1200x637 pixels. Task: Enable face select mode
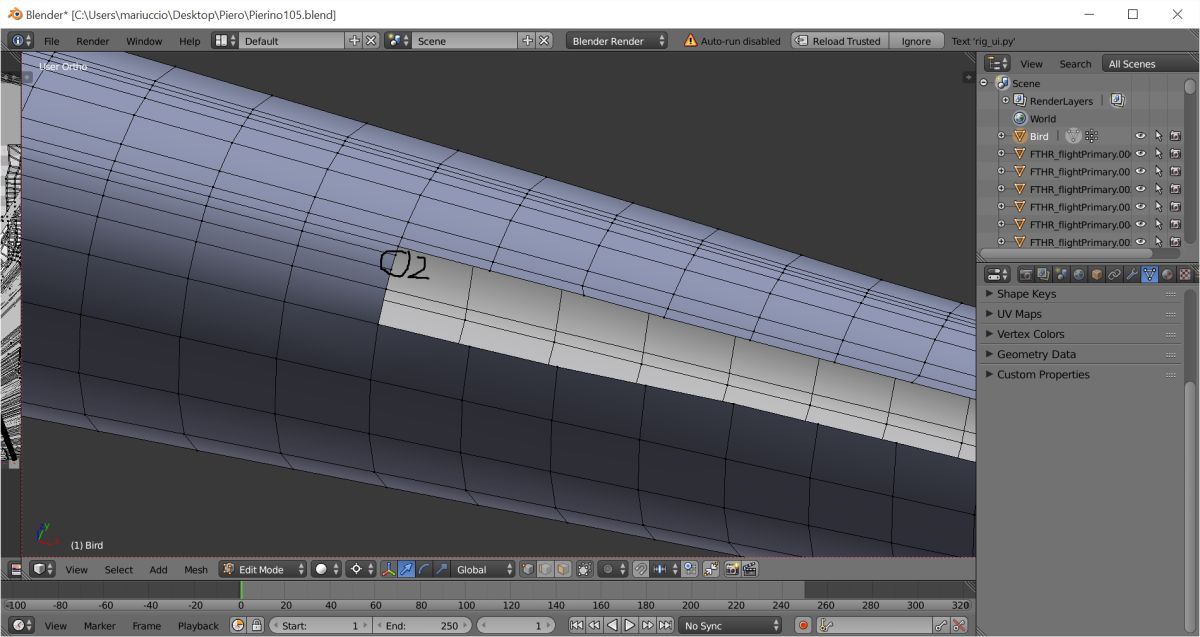(x=563, y=569)
